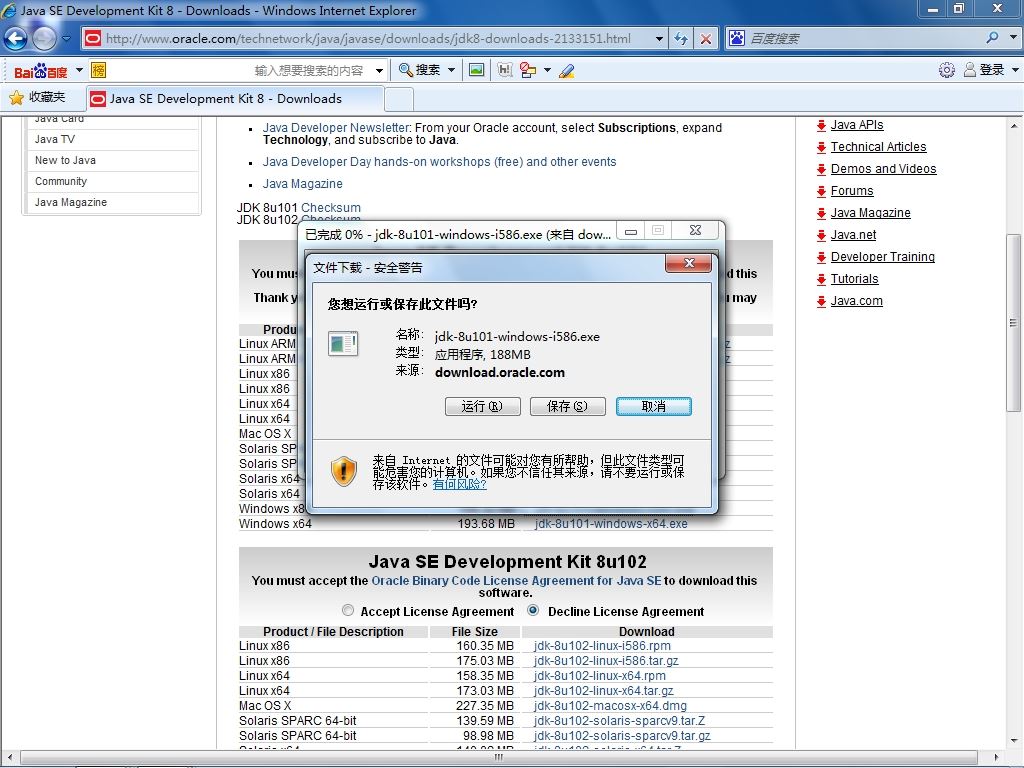1024x768 pixels.
Task: Click the 运行 (R) Run button
Action: (x=483, y=406)
